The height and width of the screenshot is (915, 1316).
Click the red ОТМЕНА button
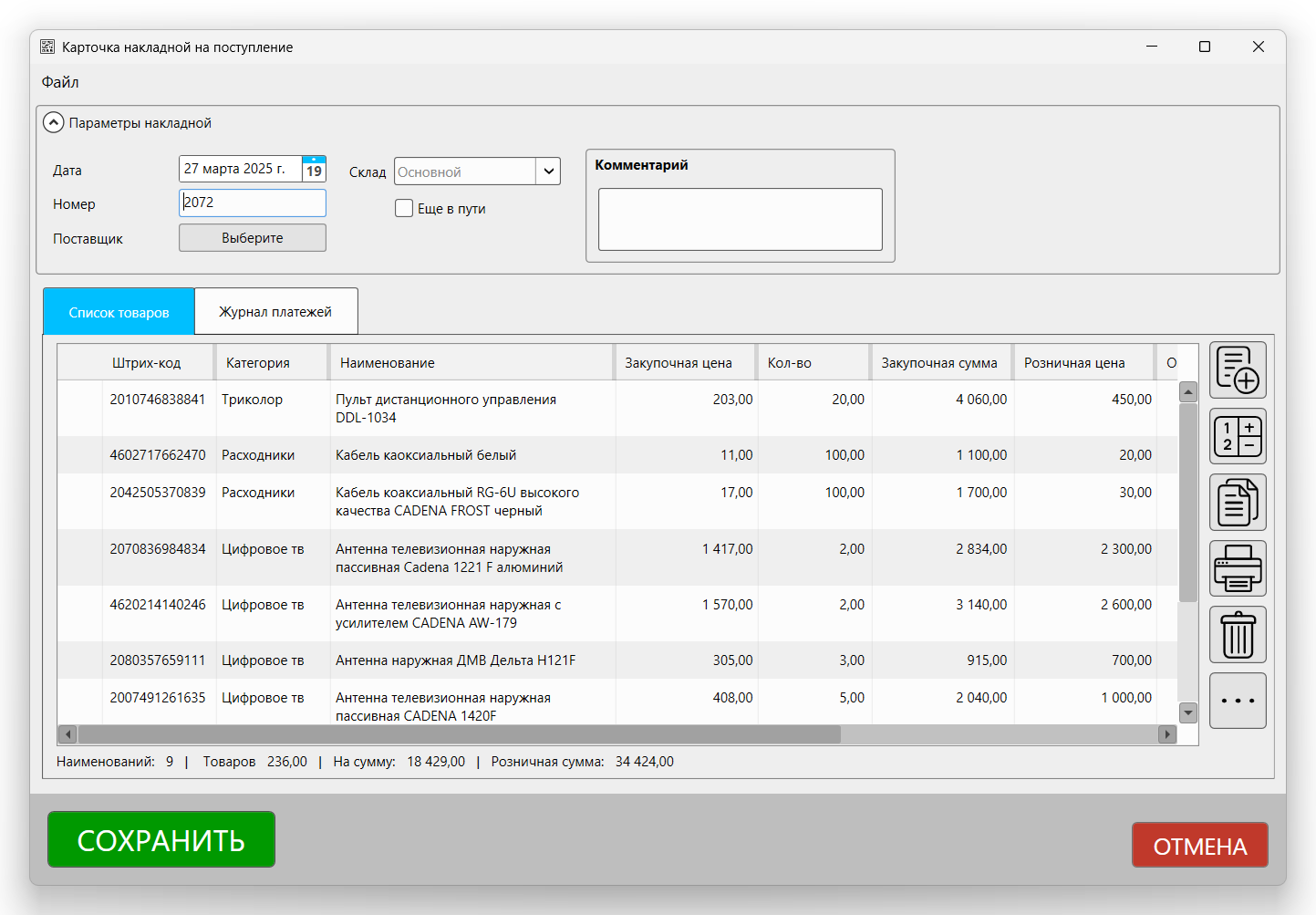coord(1199,846)
